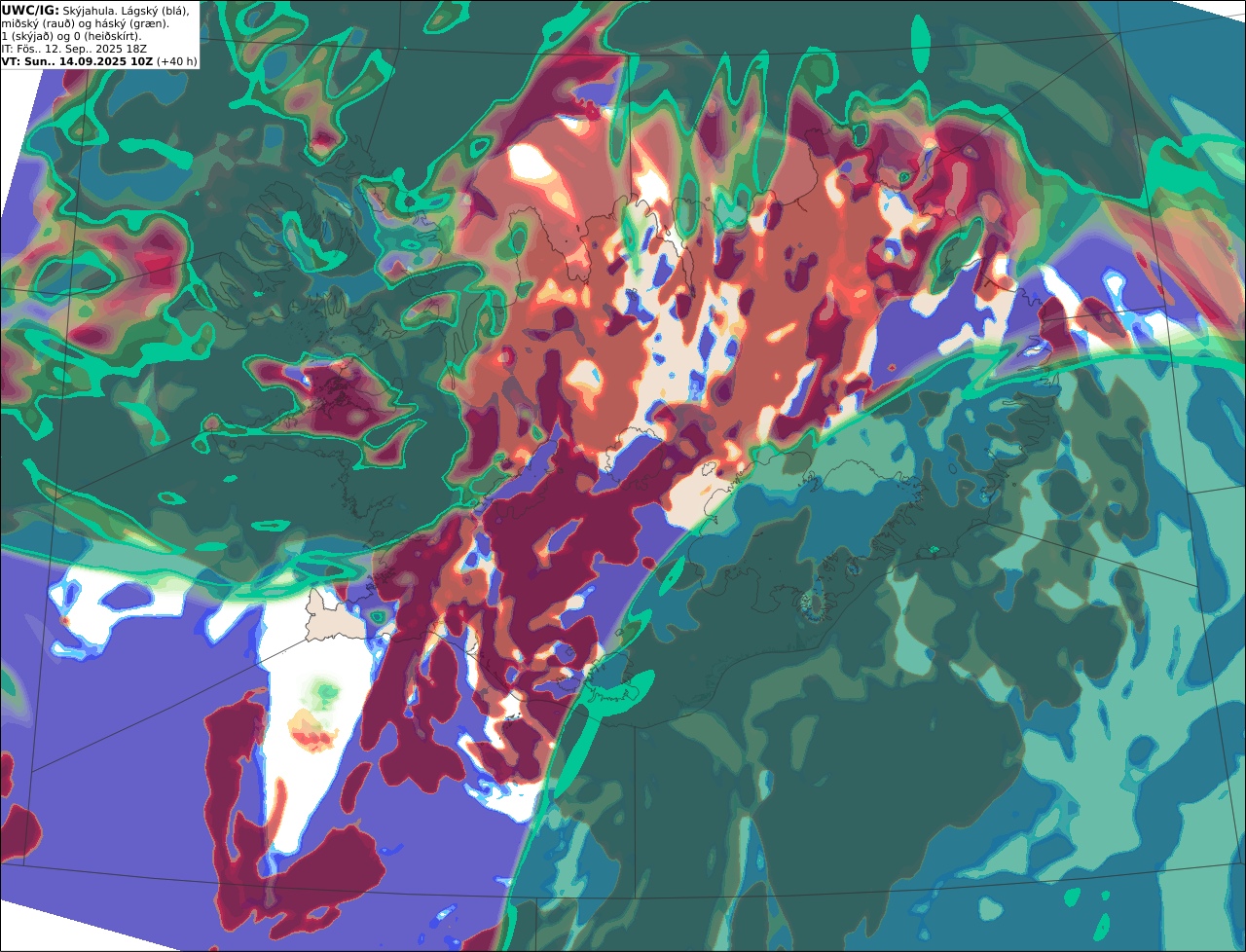Click the 'miðský (rauð) og háský (græn).' line
The image size is (1246, 952).
tap(85, 23)
